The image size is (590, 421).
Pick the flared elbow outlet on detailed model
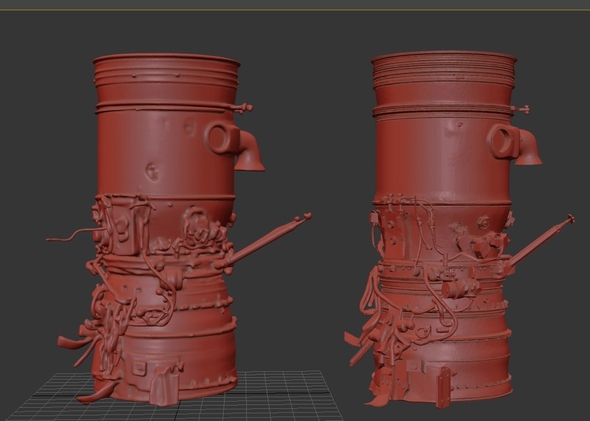(528, 149)
